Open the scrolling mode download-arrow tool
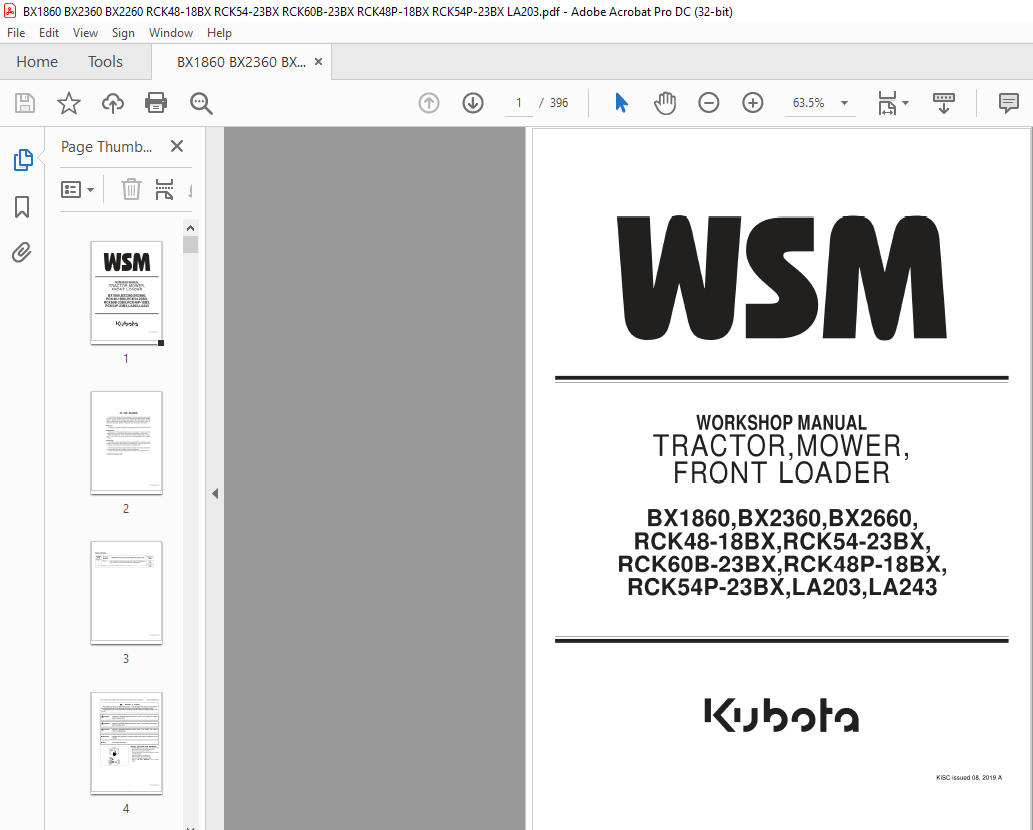Screen dimensions: 1033x830 [x=943, y=103]
